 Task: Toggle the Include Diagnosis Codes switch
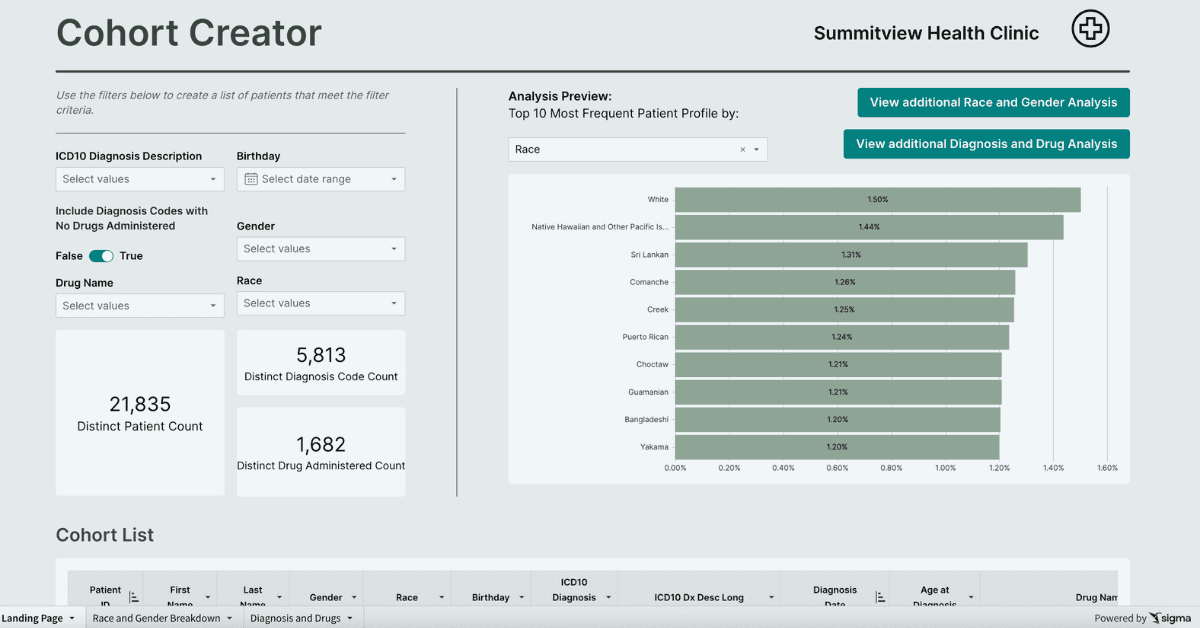point(101,256)
